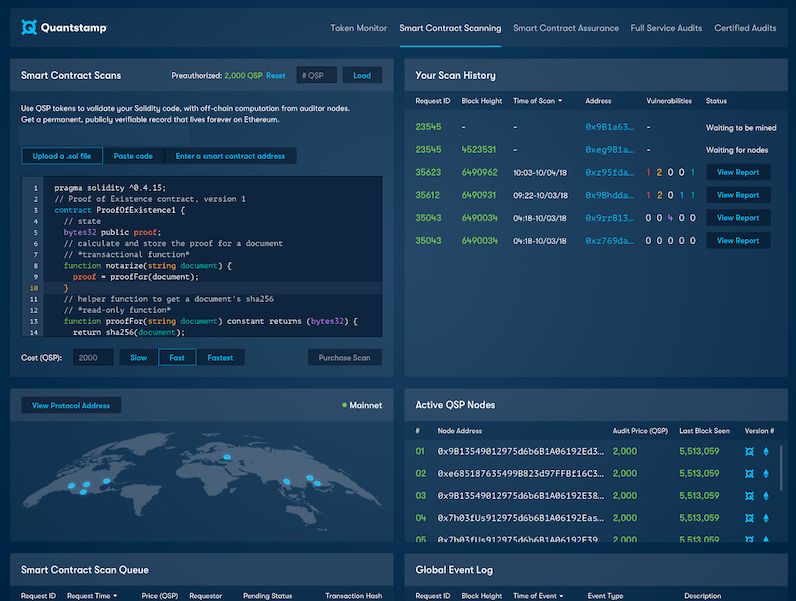Choose the Fast scan speed
This screenshot has height=601, width=796.
(x=177, y=357)
